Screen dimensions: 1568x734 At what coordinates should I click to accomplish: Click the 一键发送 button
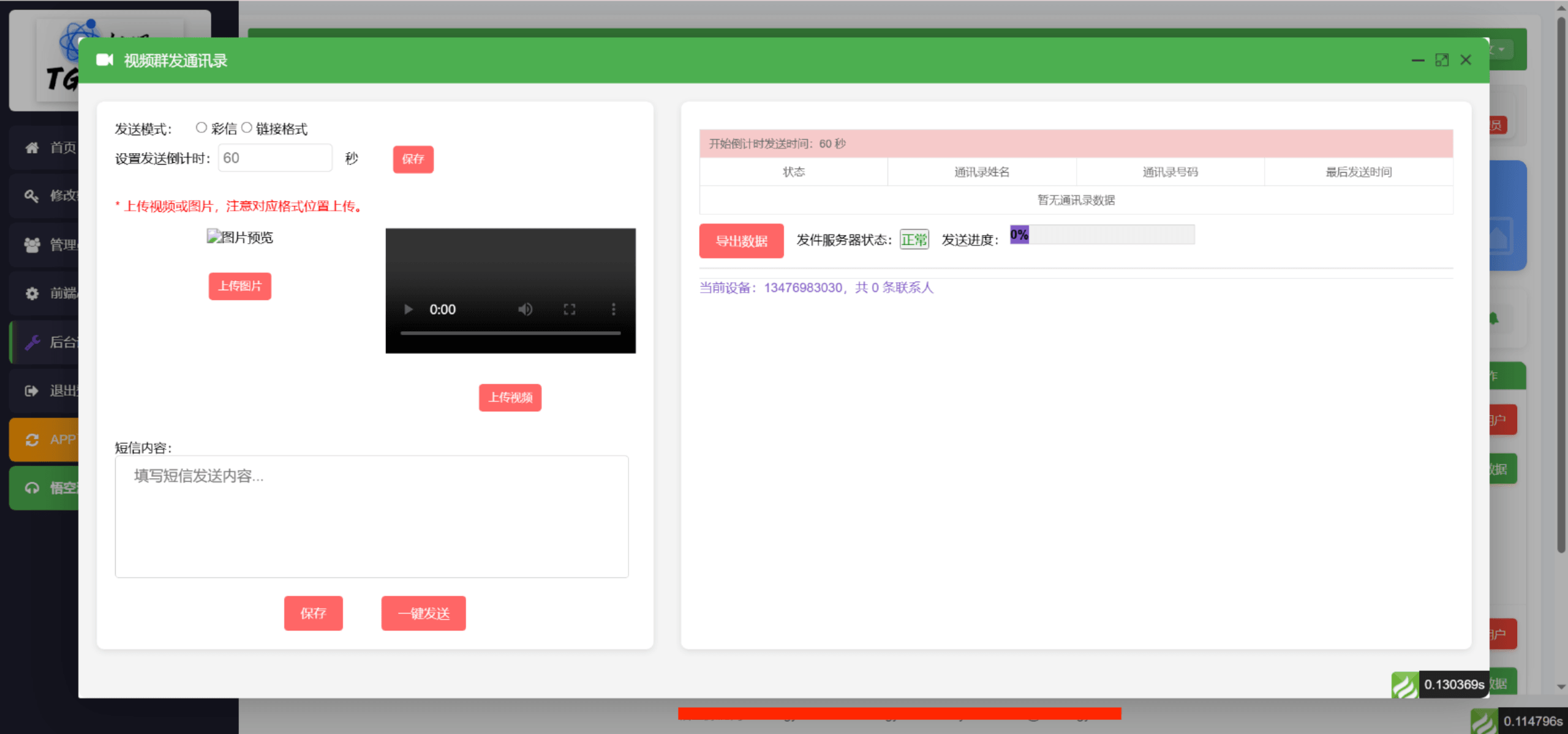[x=423, y=613]
